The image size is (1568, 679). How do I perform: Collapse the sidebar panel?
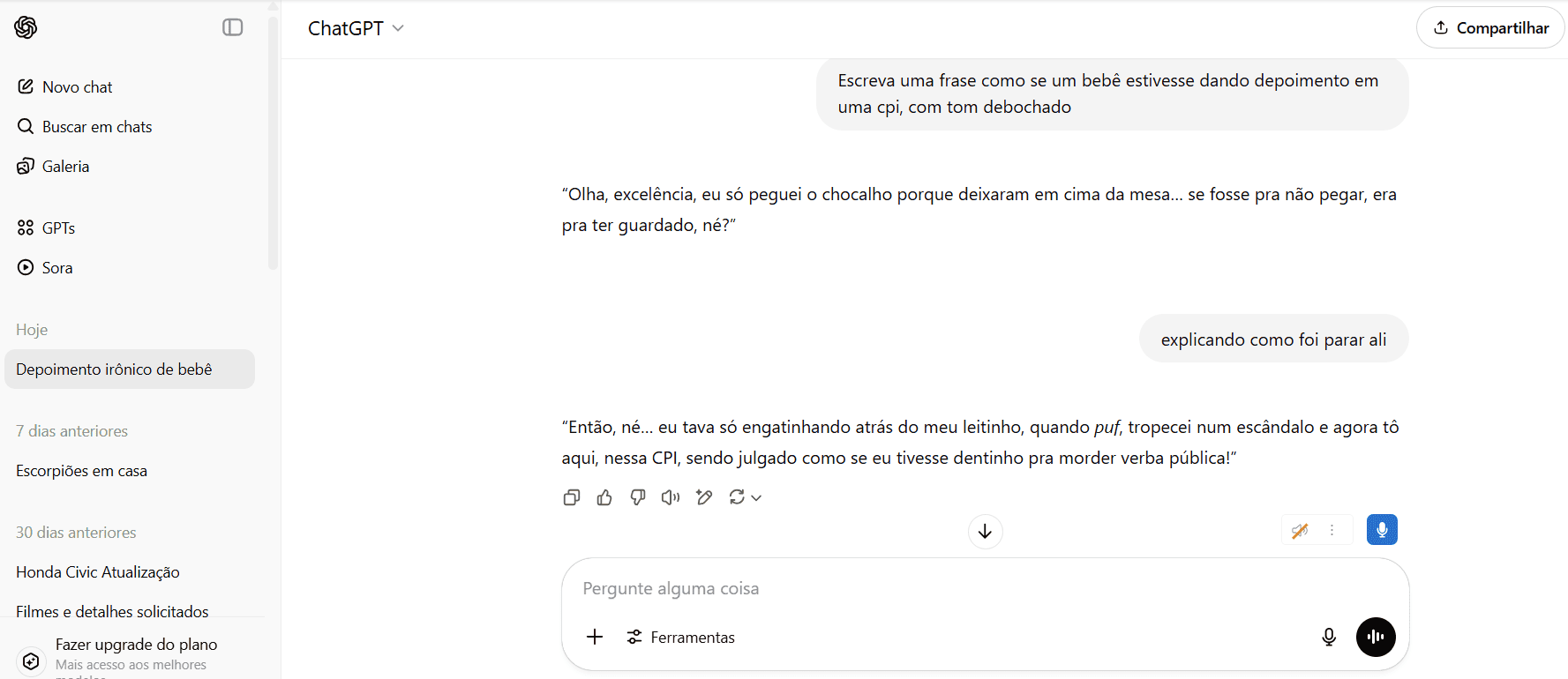click(x=233, y=27)
